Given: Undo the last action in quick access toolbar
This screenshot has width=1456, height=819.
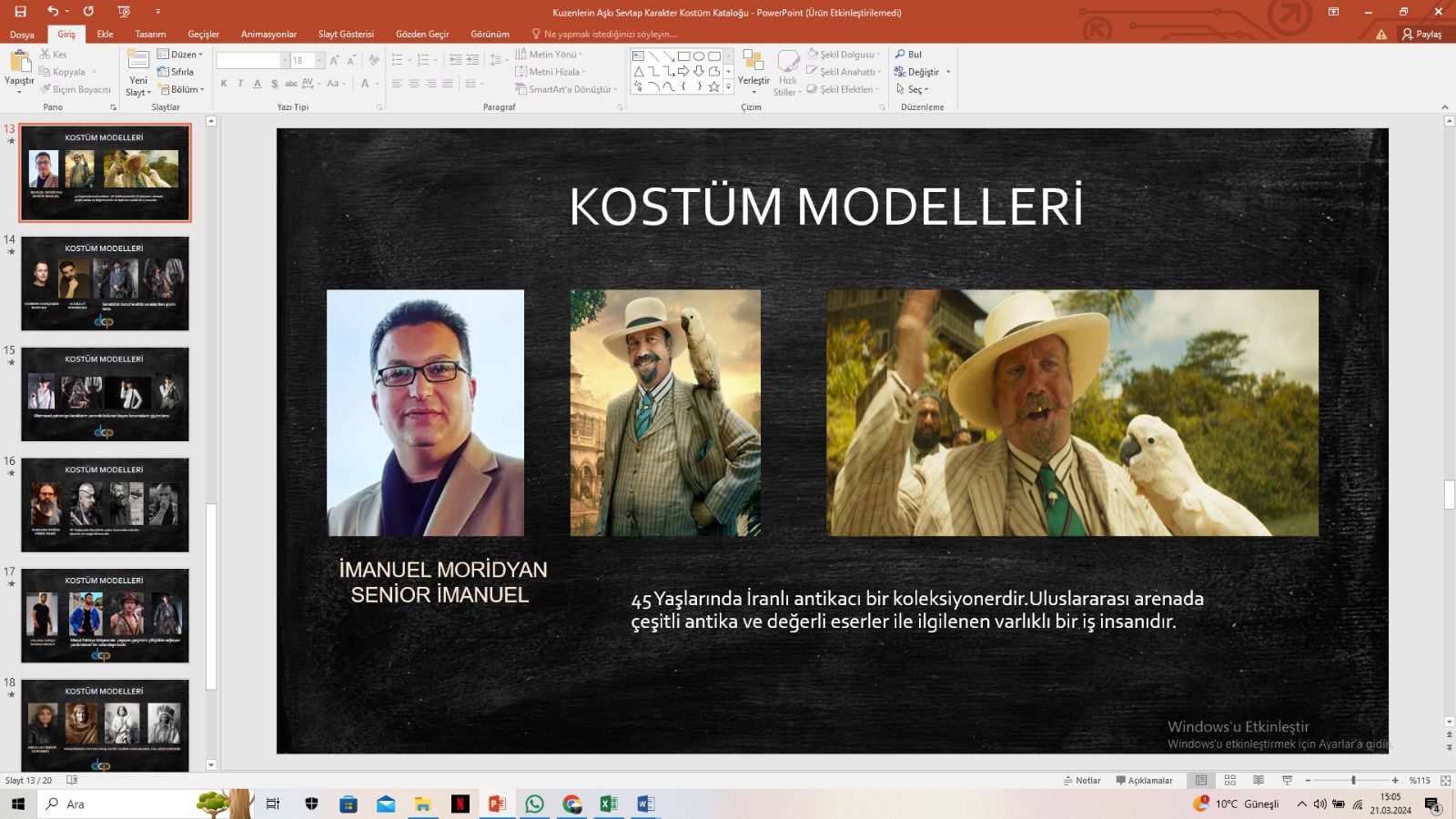Looking at the screenshot, I should 53,12.
